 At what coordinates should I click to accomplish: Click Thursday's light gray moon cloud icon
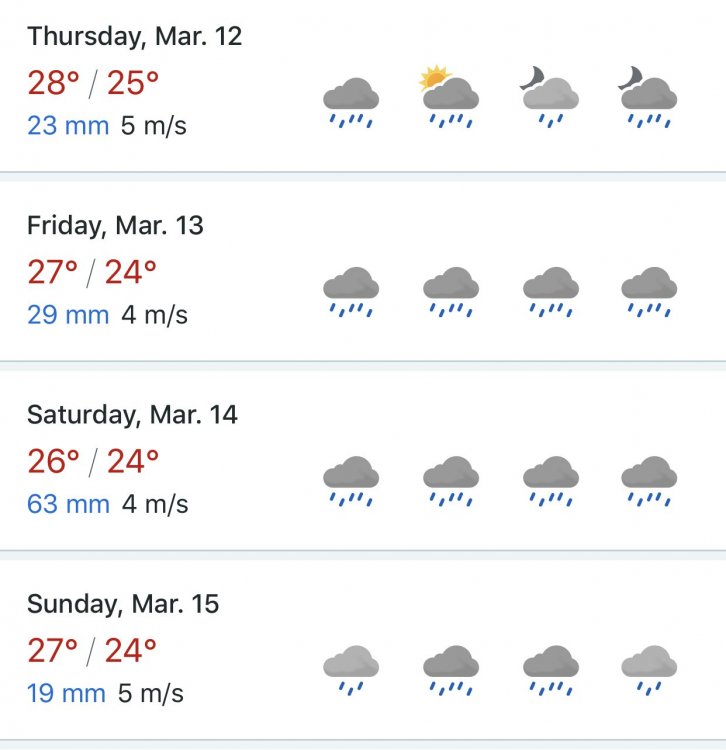point(549,100)
